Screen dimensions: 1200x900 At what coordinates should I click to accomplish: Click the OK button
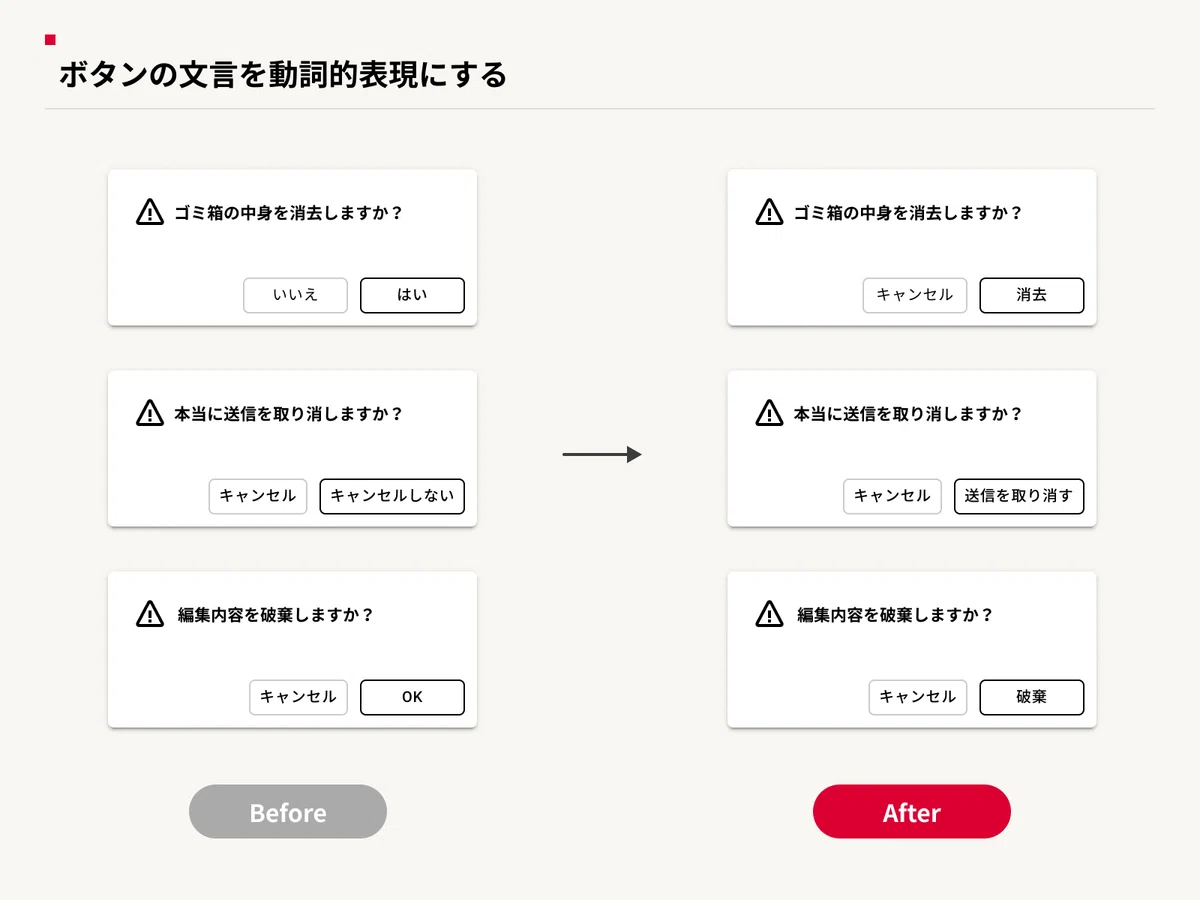pos(412,697)
